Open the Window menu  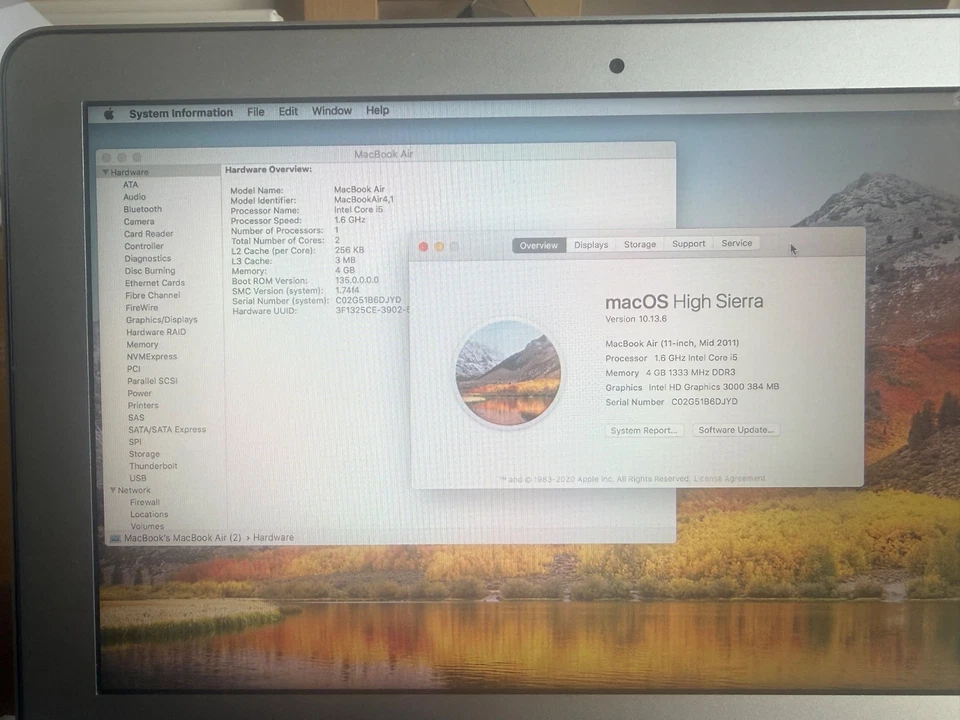[332, 110]
